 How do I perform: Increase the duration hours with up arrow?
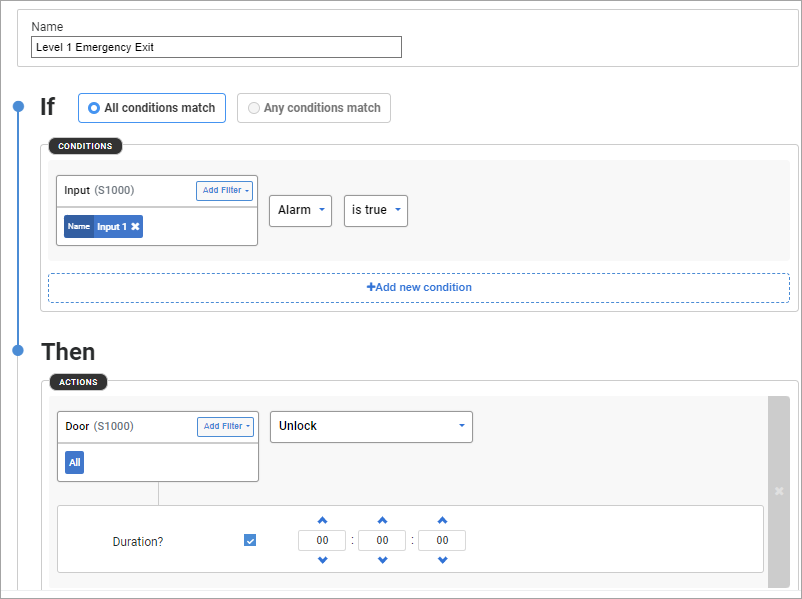(322, 520)
